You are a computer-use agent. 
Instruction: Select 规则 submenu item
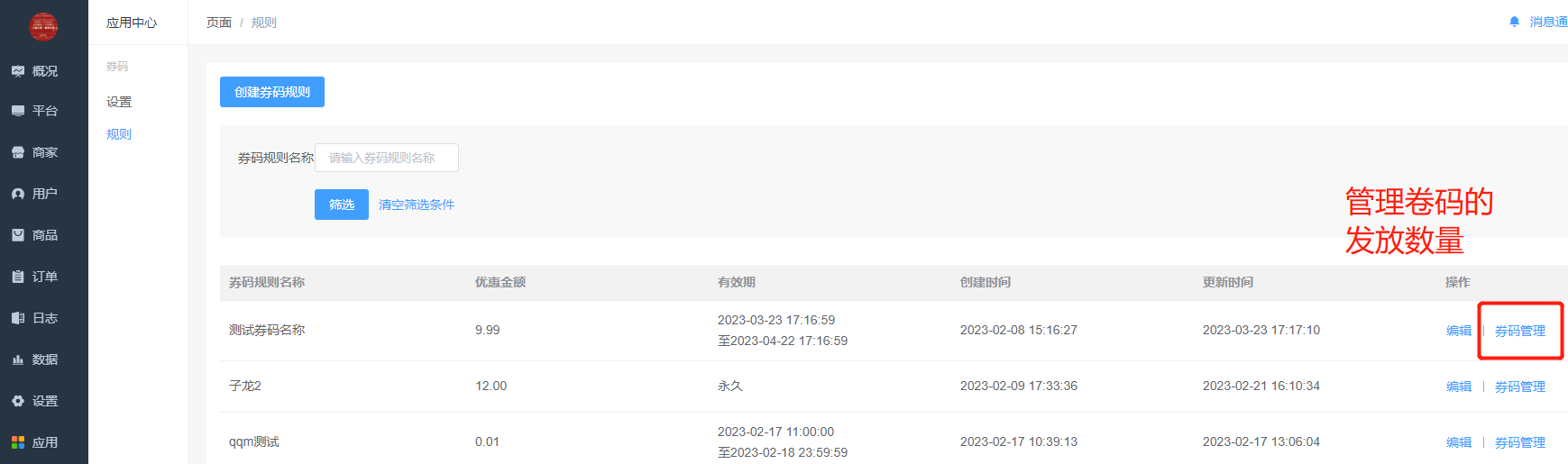[119, 134]
